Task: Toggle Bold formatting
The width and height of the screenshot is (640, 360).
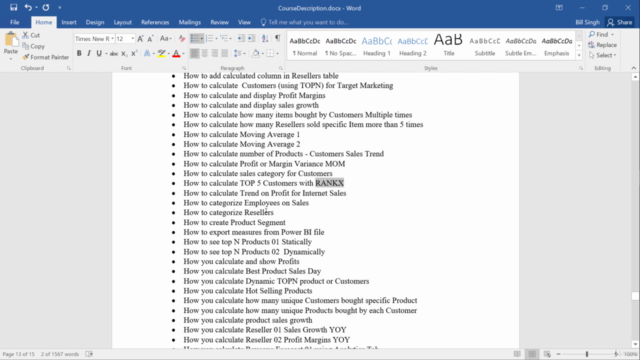Action: [x=79, y=53]
